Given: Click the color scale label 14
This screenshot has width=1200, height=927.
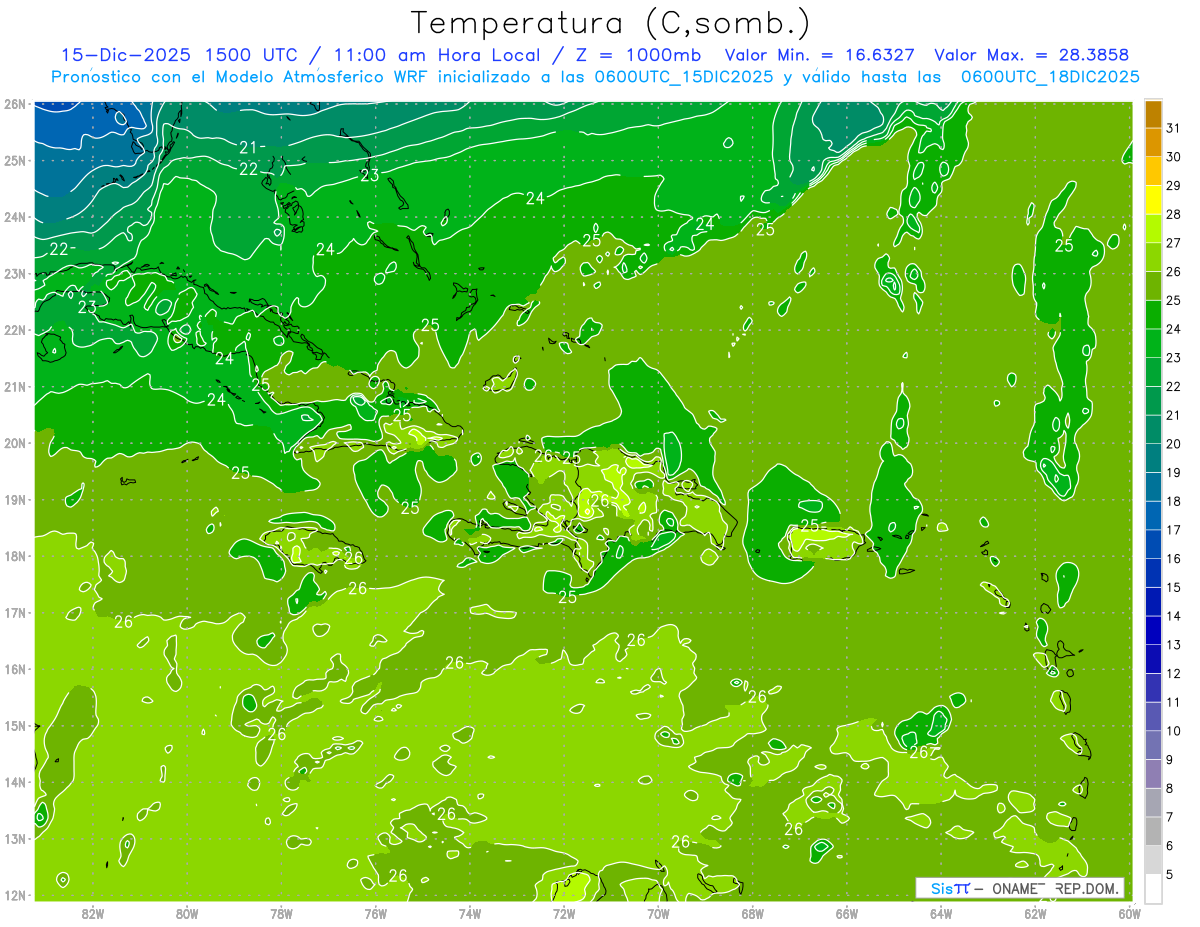Looking at the screenshot, I should coord(1174,616).
